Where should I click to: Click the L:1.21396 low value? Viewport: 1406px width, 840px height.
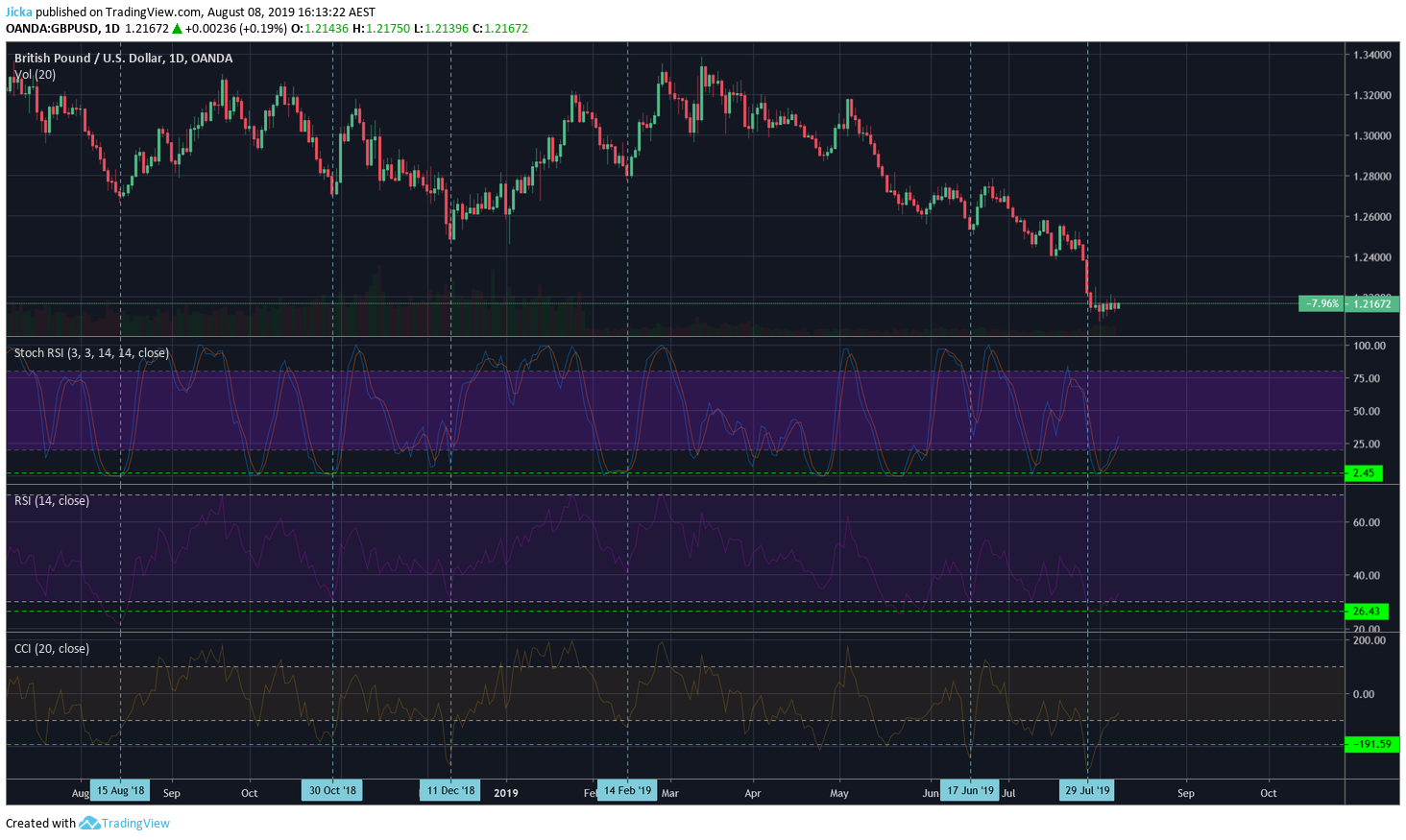441,29
